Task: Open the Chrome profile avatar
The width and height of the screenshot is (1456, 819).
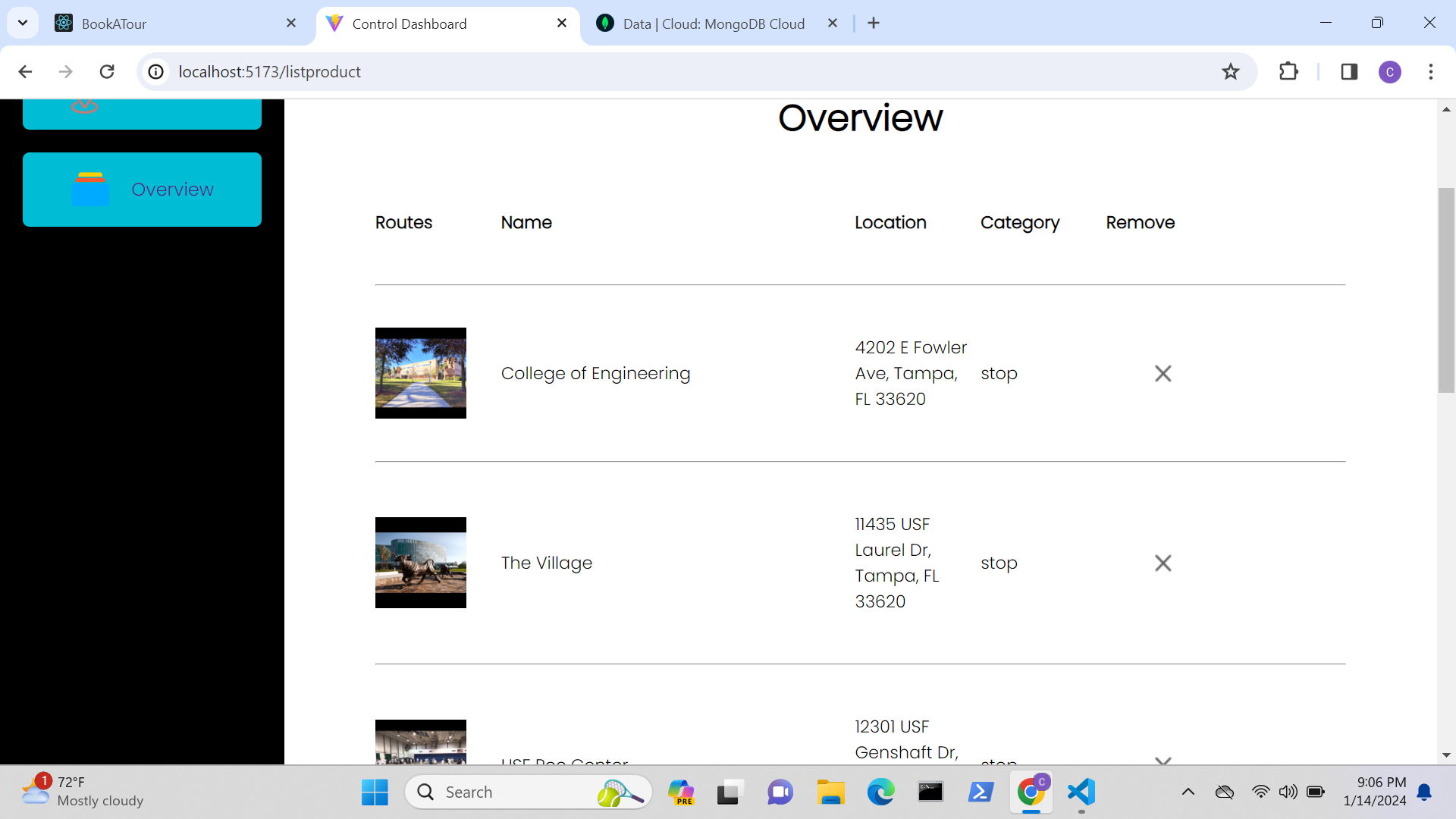Action: (1389, 71)
